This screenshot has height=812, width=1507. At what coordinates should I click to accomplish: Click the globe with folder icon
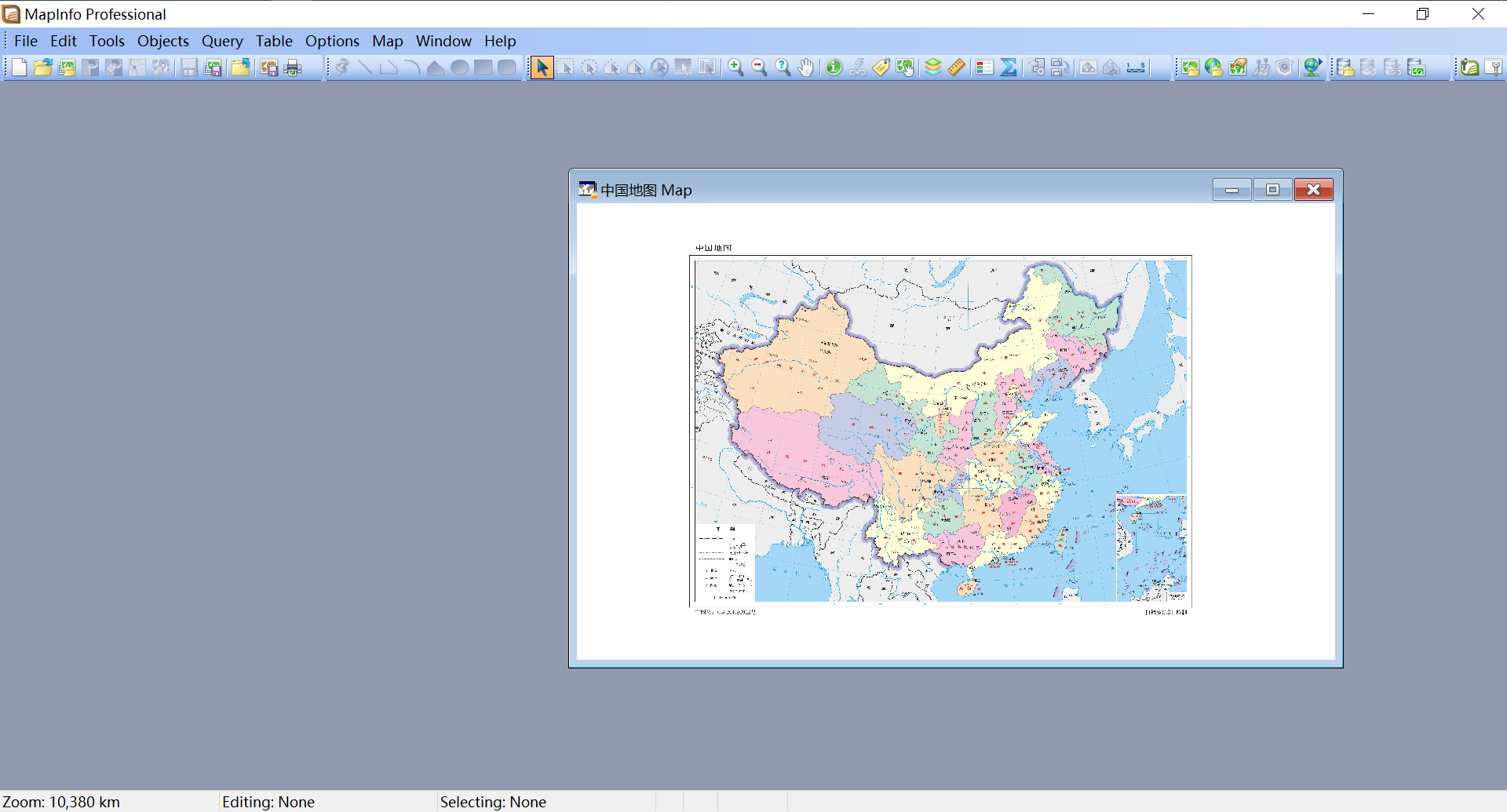coord(1213,67)
